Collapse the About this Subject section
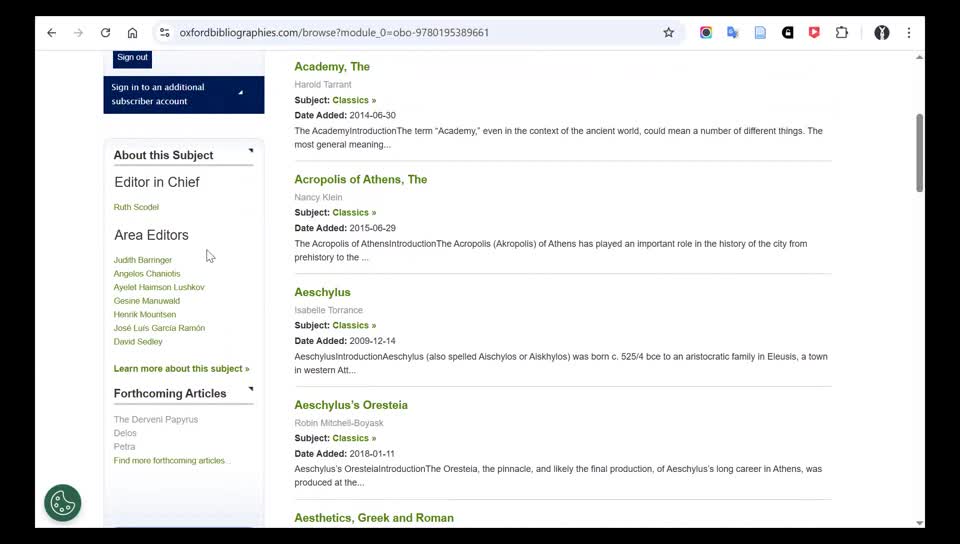The height and width of the screenshot is (544, 960). (x=250, y=151)
